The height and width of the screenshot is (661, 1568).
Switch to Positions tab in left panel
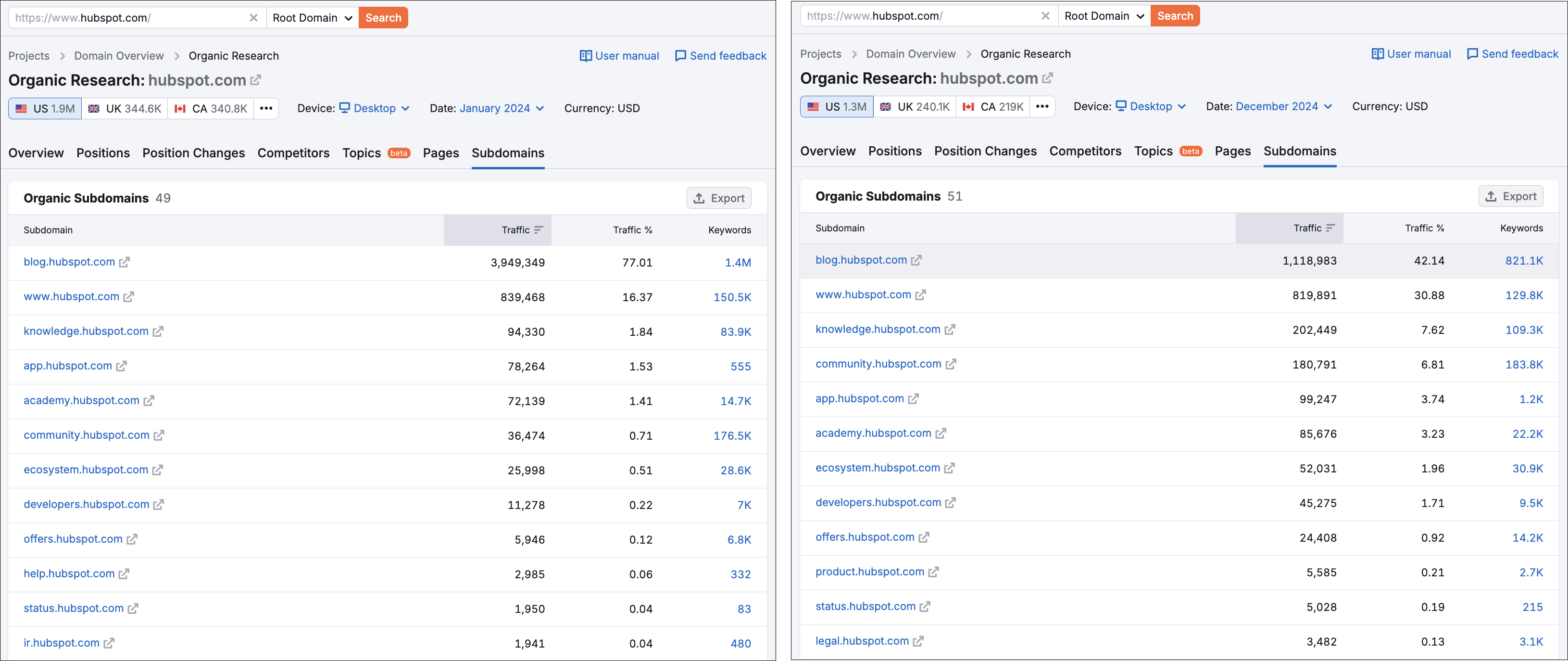point(103,153)
